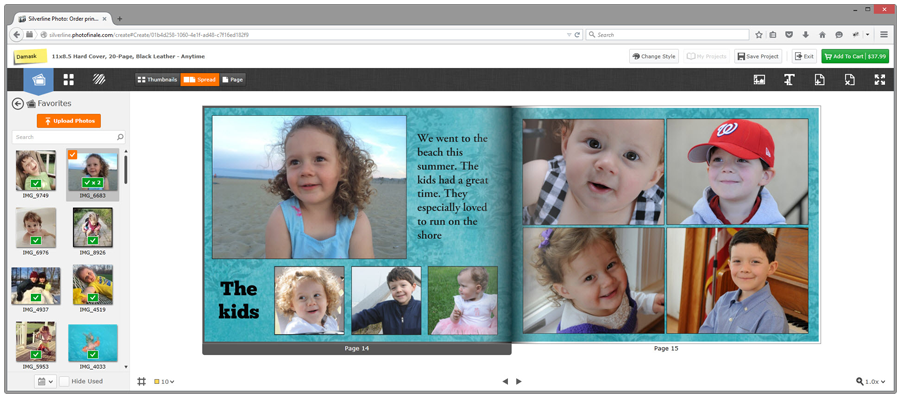The image size is (900, 400).
Task: Open browser downloads arrow icon
Action: [805, 35]
